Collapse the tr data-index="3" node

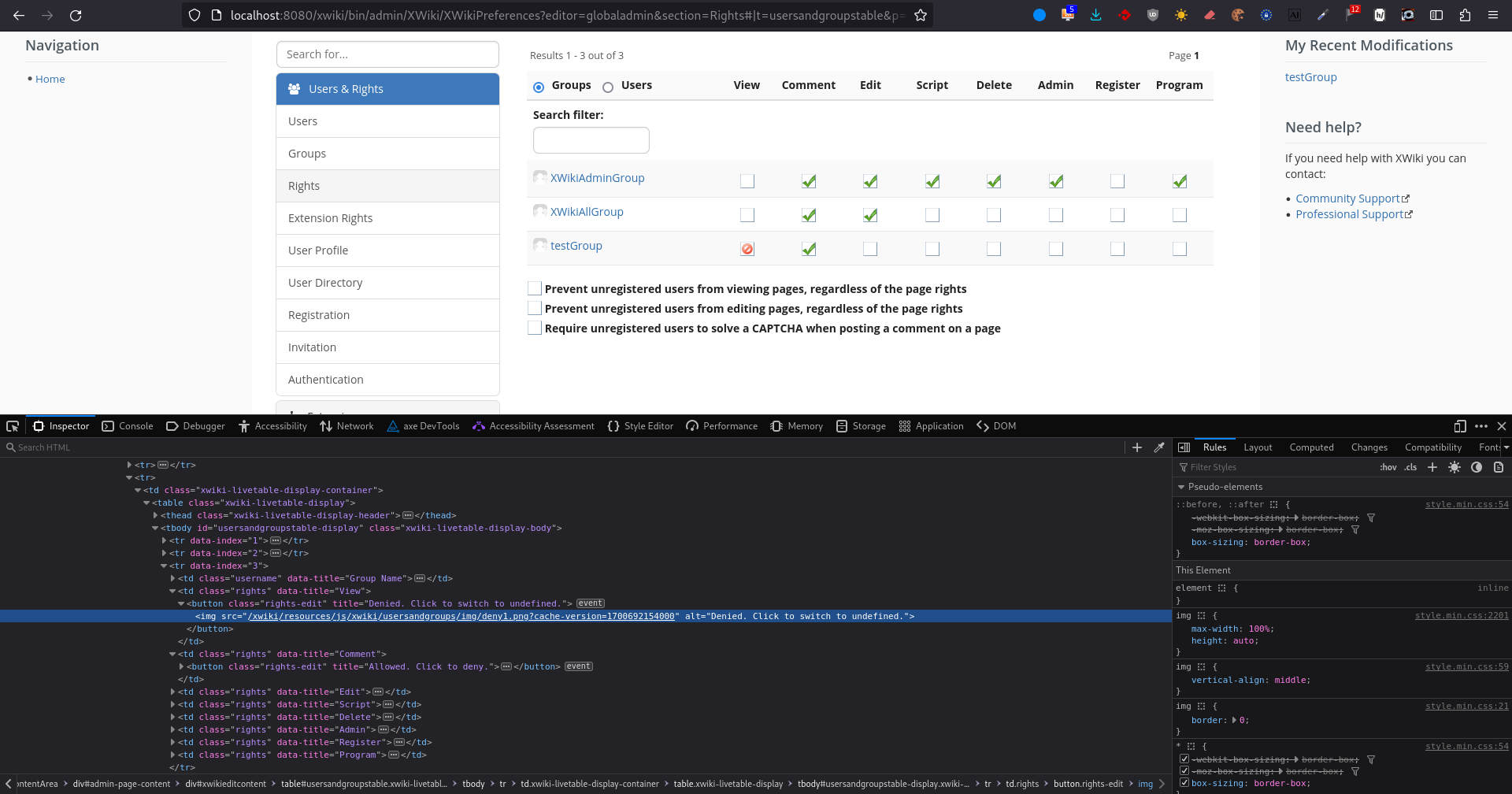tap(164, 566)
